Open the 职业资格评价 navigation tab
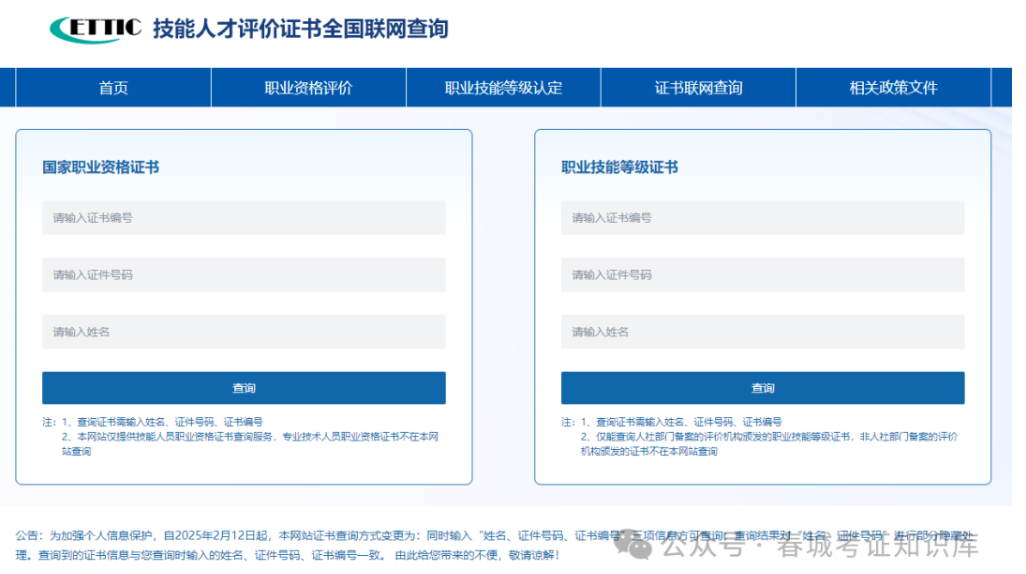This screenshot has height=574, width=1026. tap(308, 88)
